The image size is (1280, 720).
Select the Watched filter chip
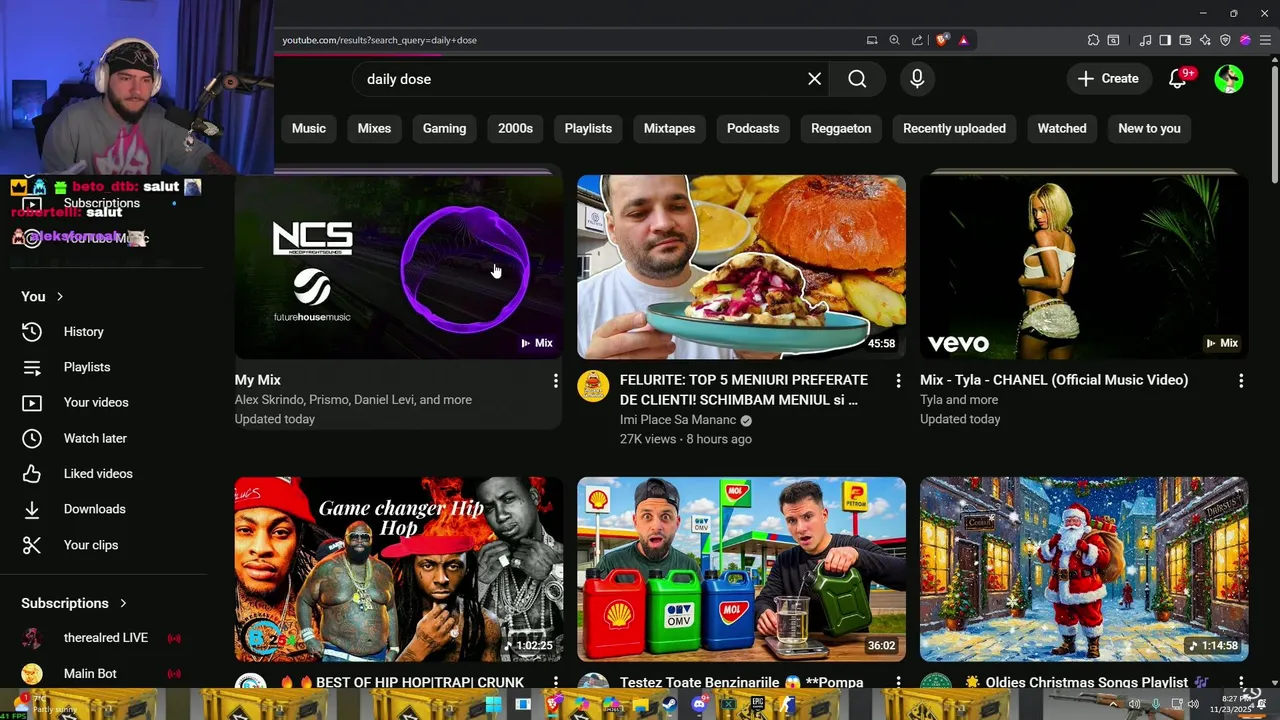(x=1062, y=128)
